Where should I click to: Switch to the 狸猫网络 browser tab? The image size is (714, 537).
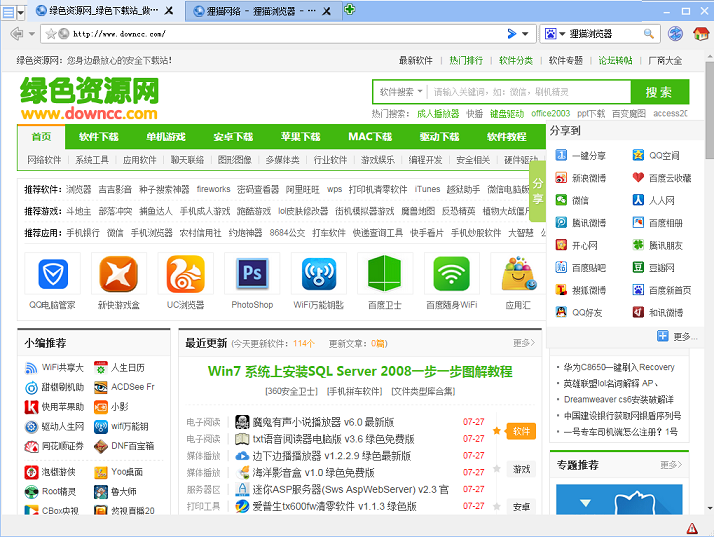pyautogui.click(x=256, y=11)
